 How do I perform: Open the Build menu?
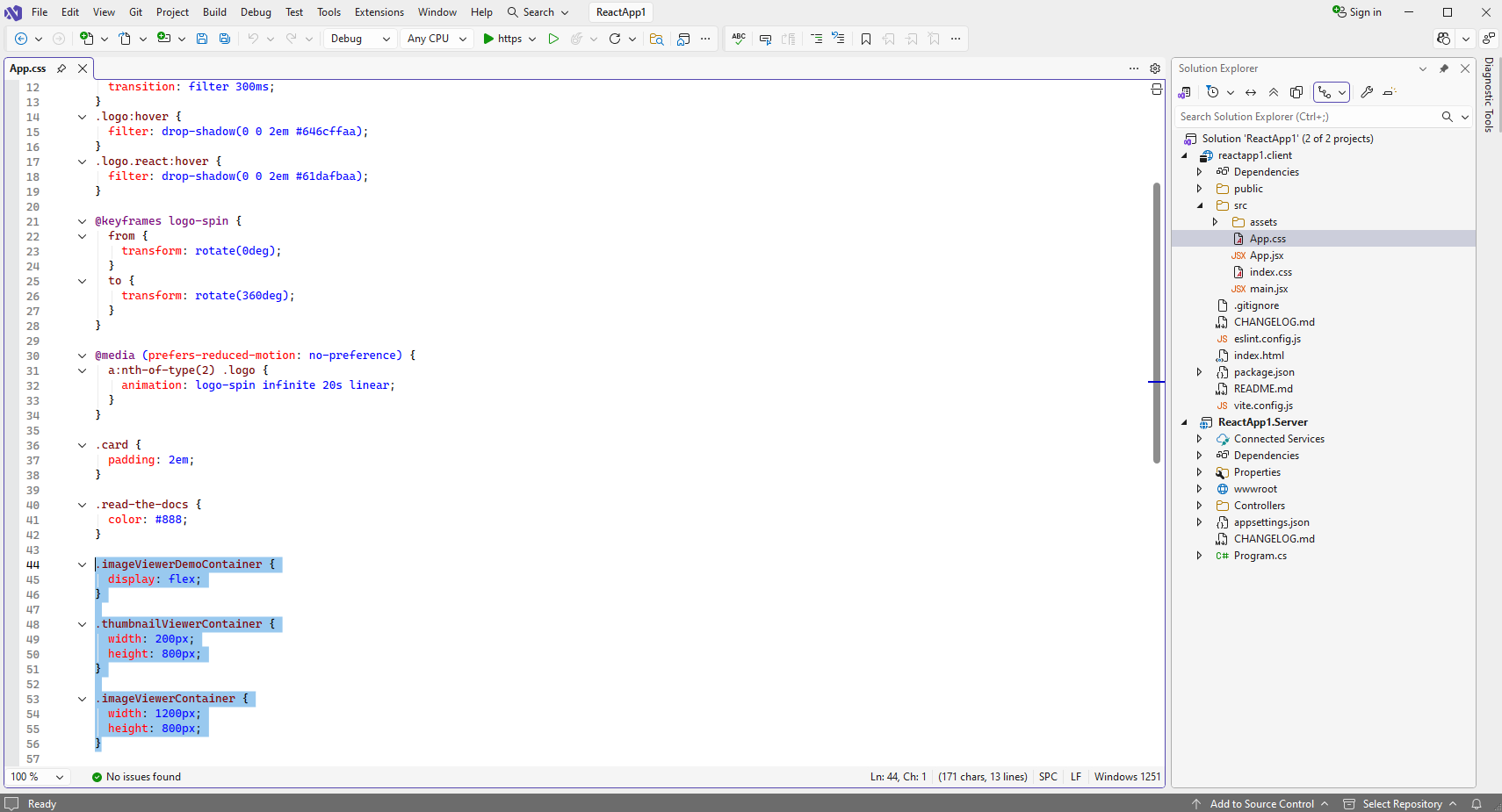pos(214,12)
